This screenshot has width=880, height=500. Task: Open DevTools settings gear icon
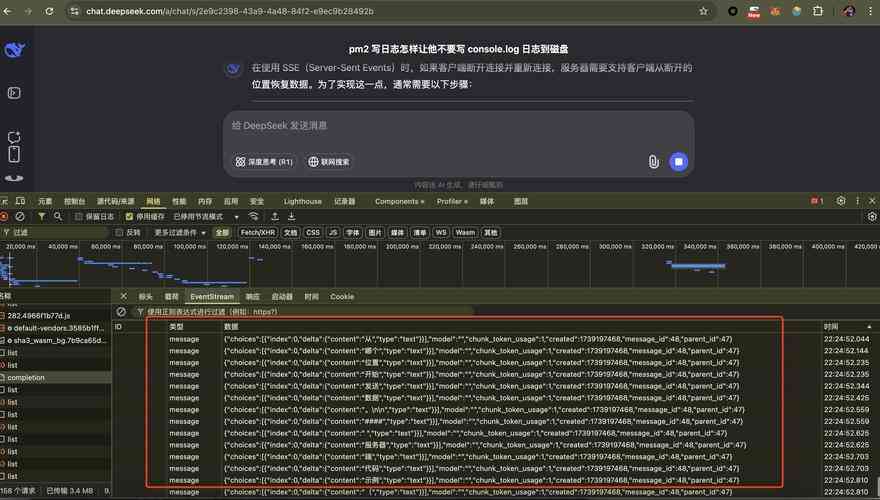point(841,201)
